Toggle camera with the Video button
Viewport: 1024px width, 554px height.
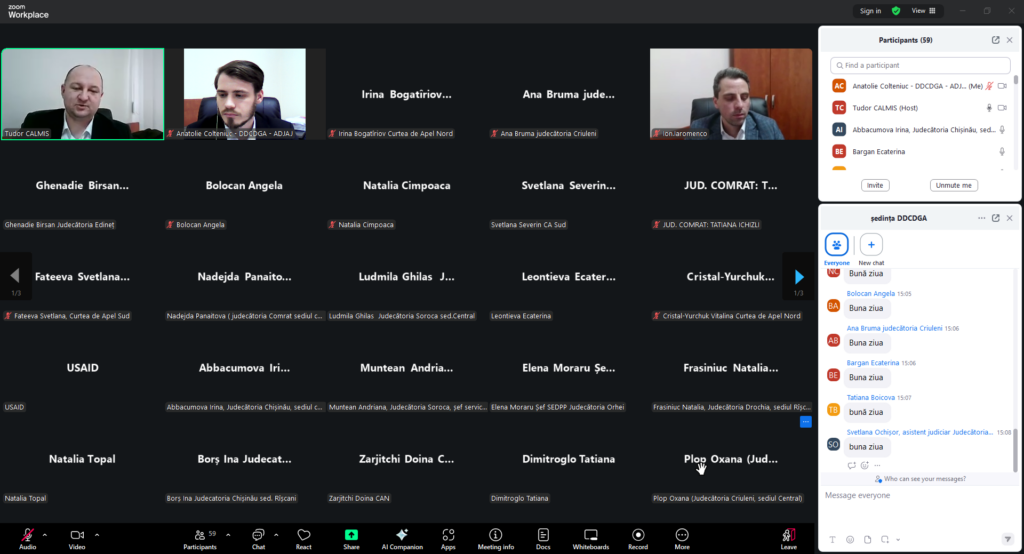pyautogui.click(x=77, y=538)
